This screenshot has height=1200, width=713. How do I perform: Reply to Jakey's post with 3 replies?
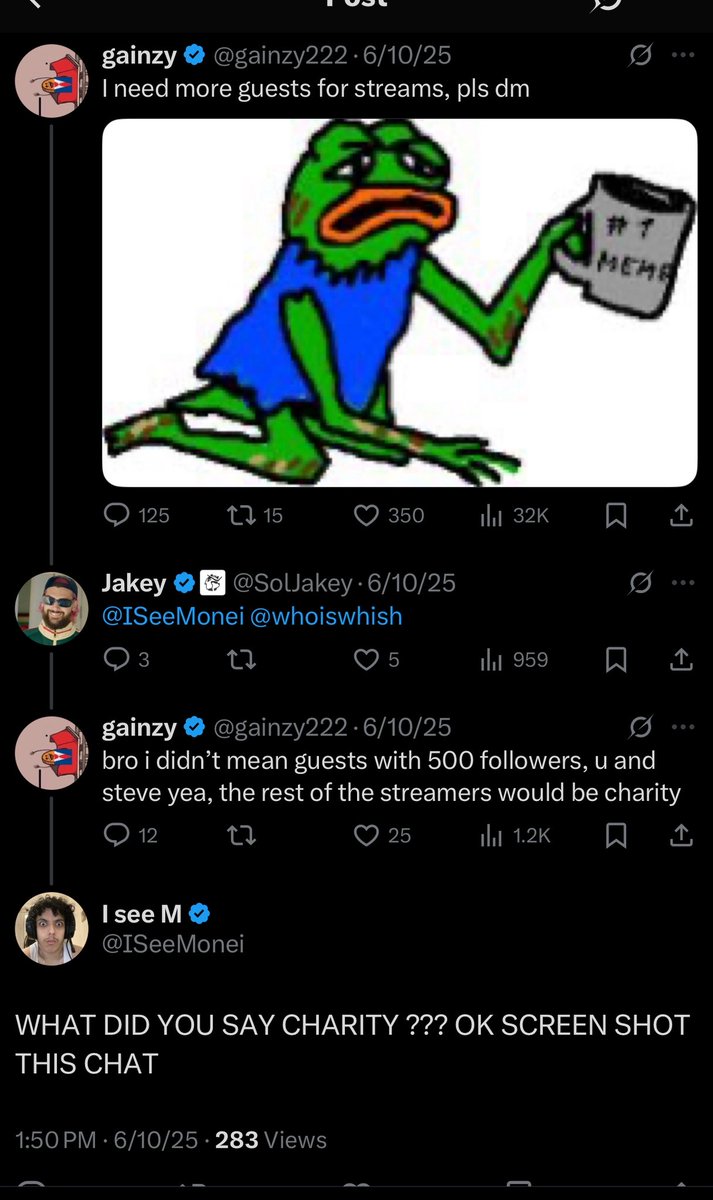pos(118,660)
